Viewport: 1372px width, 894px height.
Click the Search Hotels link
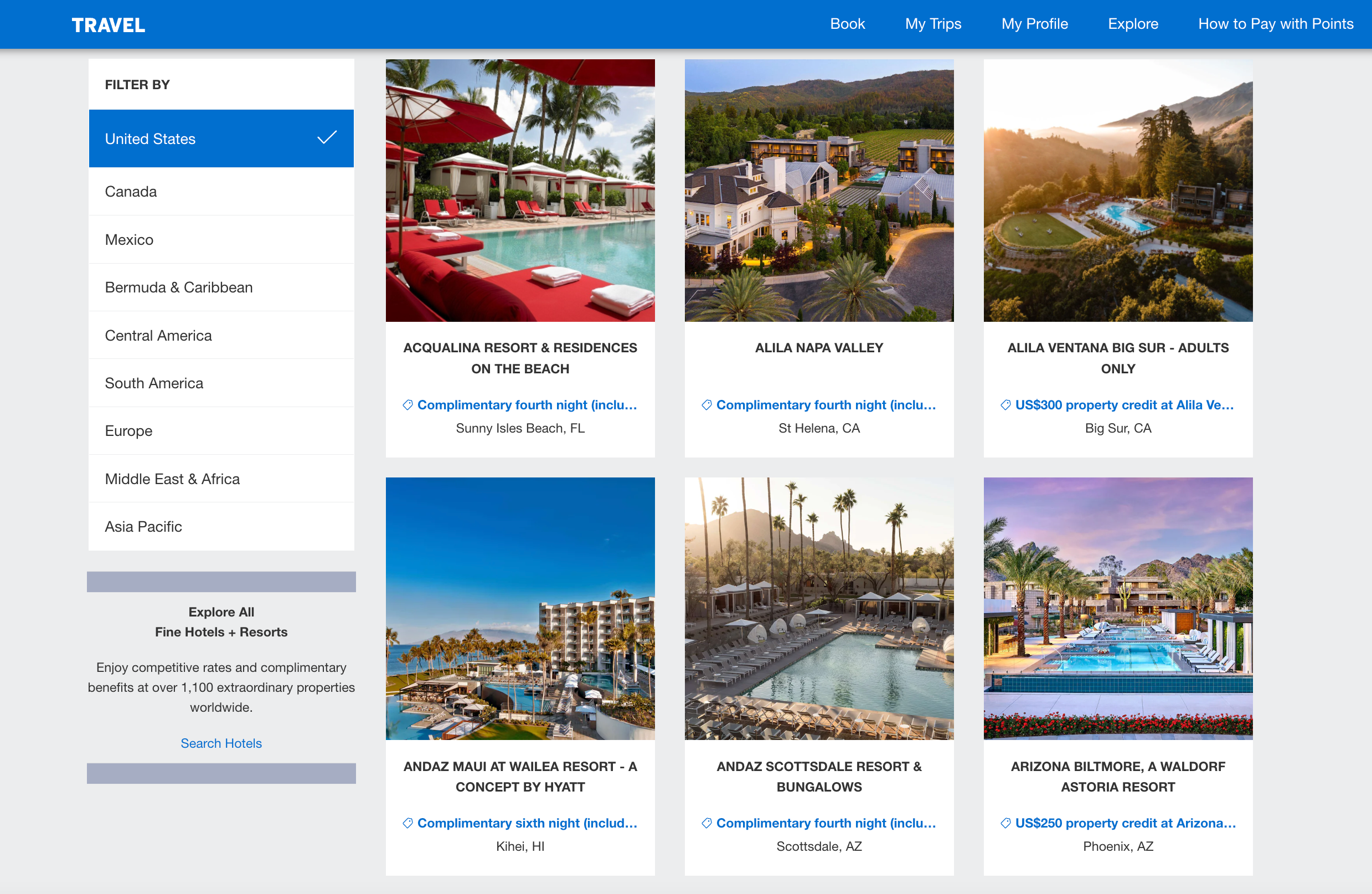point(221,743)
